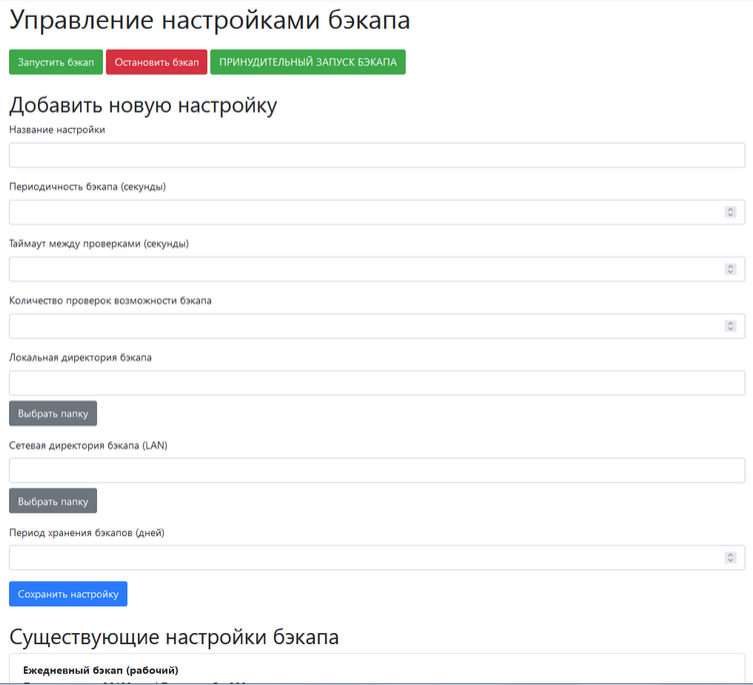The image size is (753, 685).
Task: Click the blue Сохранить настройку button
Action: tap(68, 594)
